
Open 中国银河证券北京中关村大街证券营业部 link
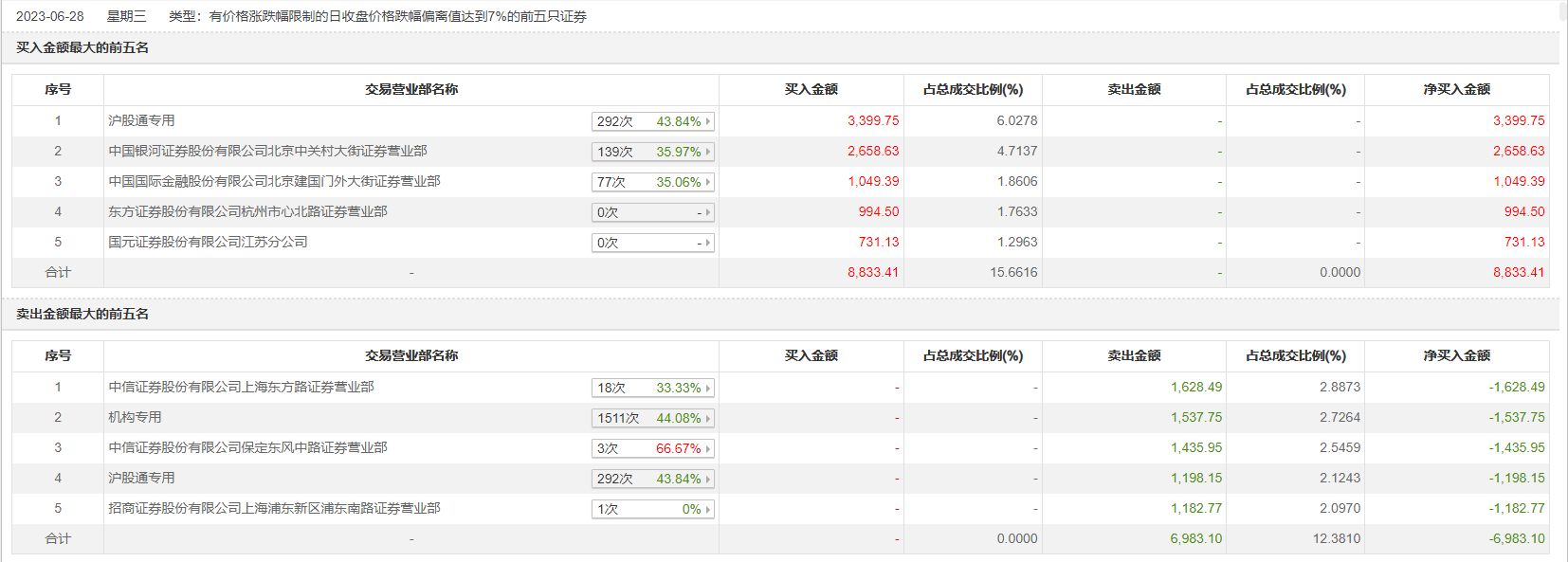267,152
